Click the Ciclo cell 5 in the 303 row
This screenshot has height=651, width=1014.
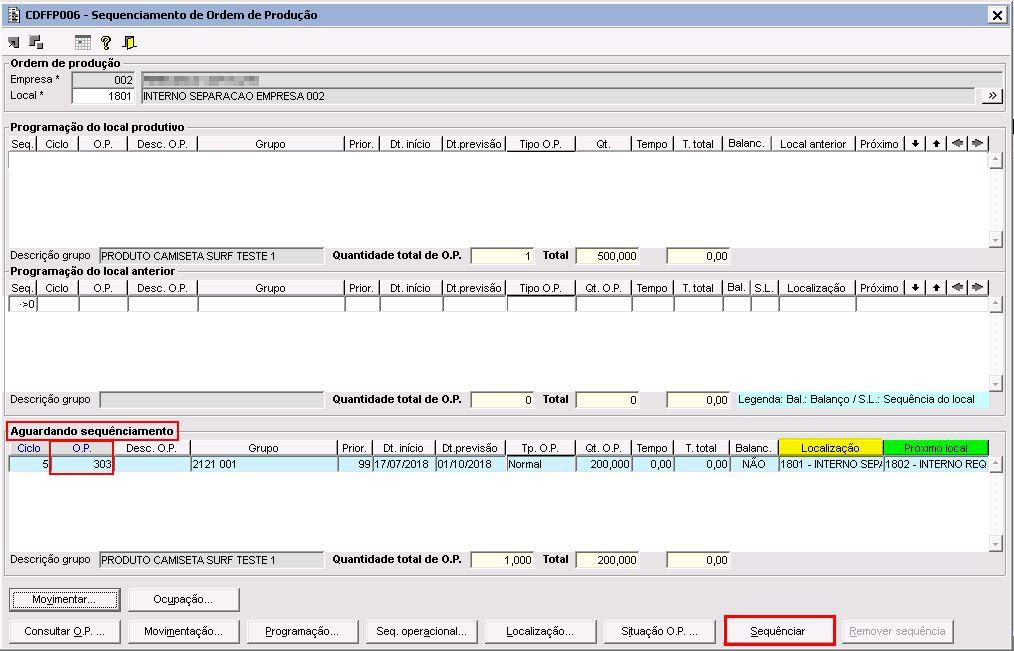click(29, 464)
